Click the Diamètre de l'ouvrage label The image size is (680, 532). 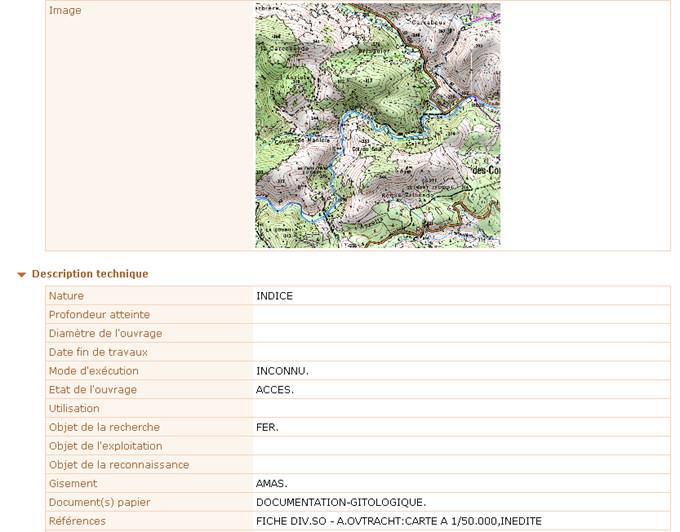point(105,333)
